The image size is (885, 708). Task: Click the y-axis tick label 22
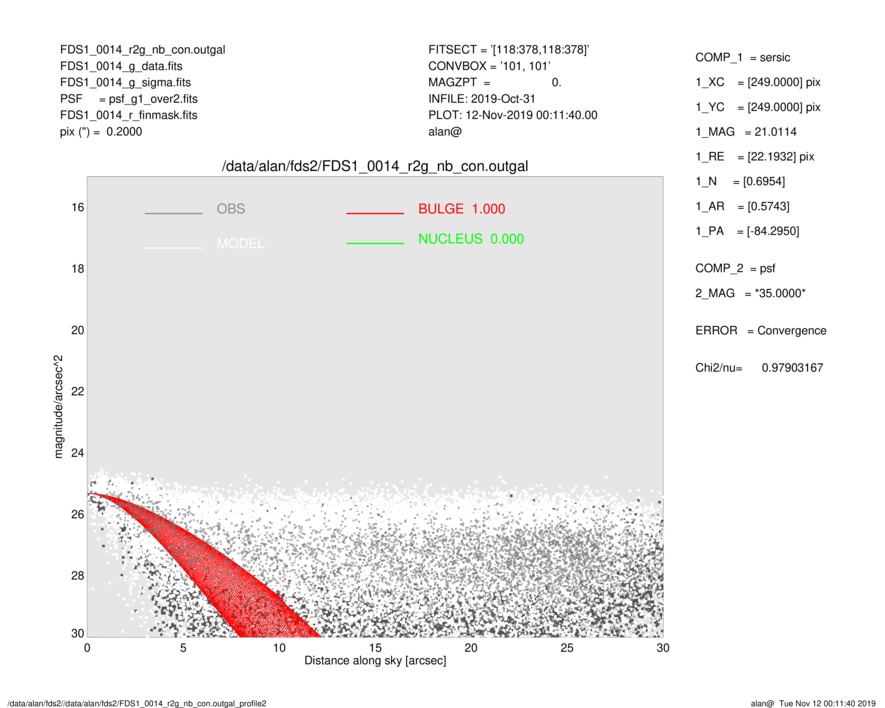[x=77, y=391]
